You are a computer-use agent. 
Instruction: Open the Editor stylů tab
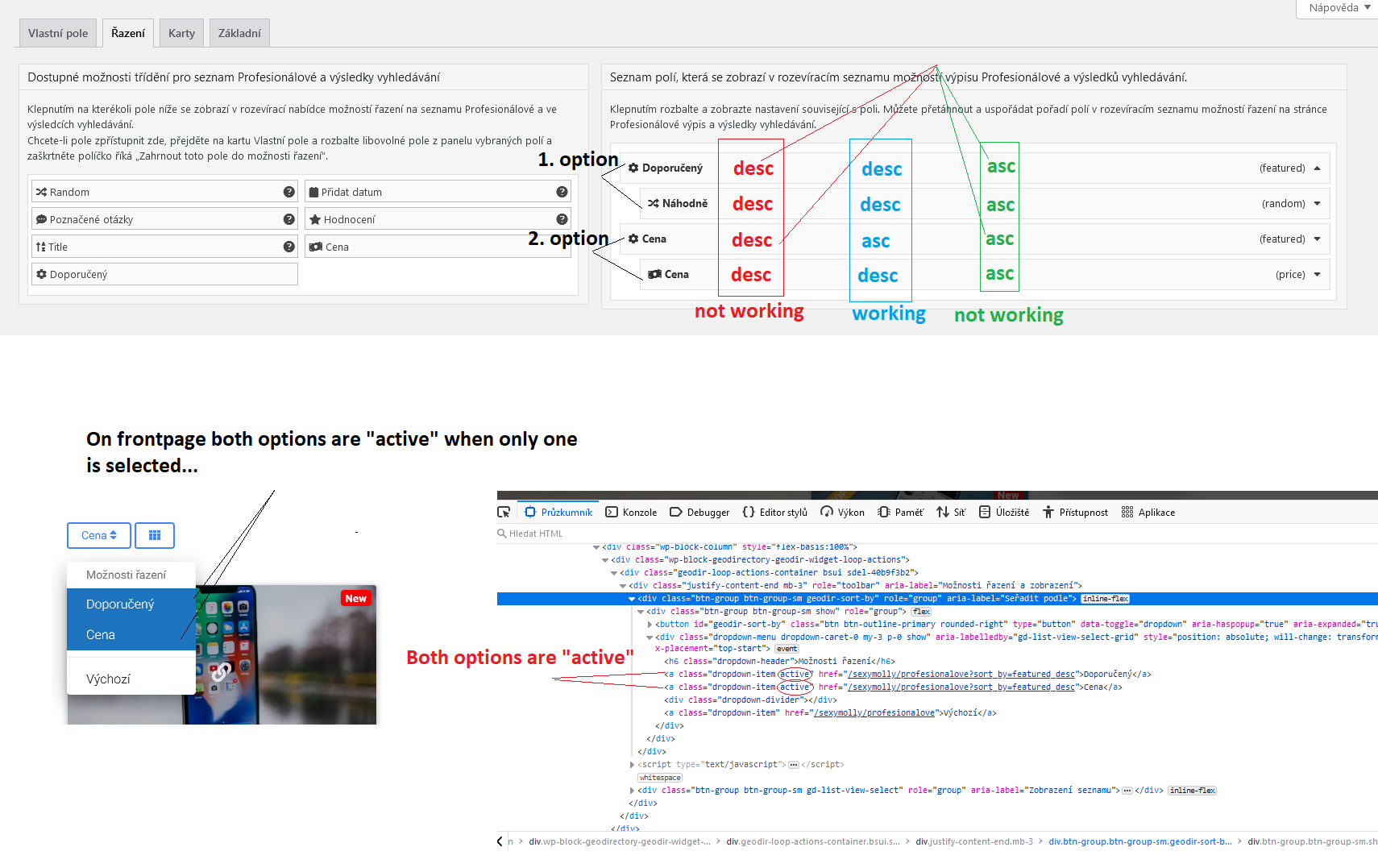[x=775, y=512]
